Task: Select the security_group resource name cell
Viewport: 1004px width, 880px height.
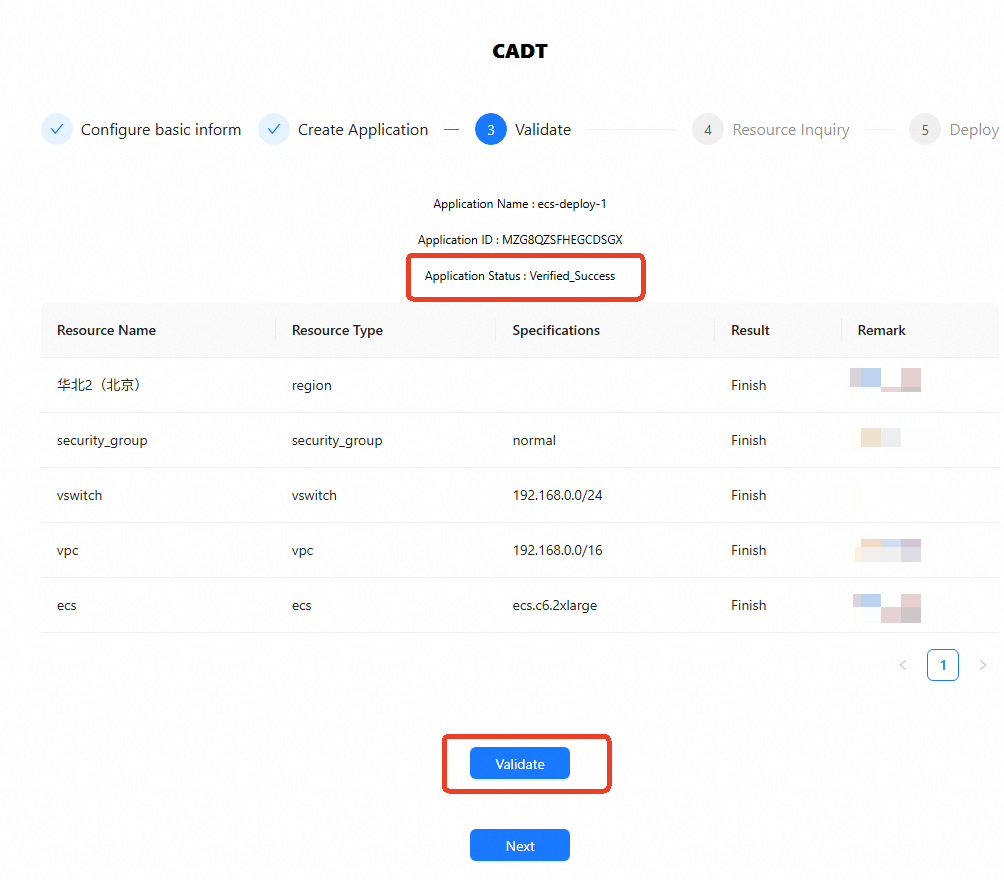Action: pos(102,440)
